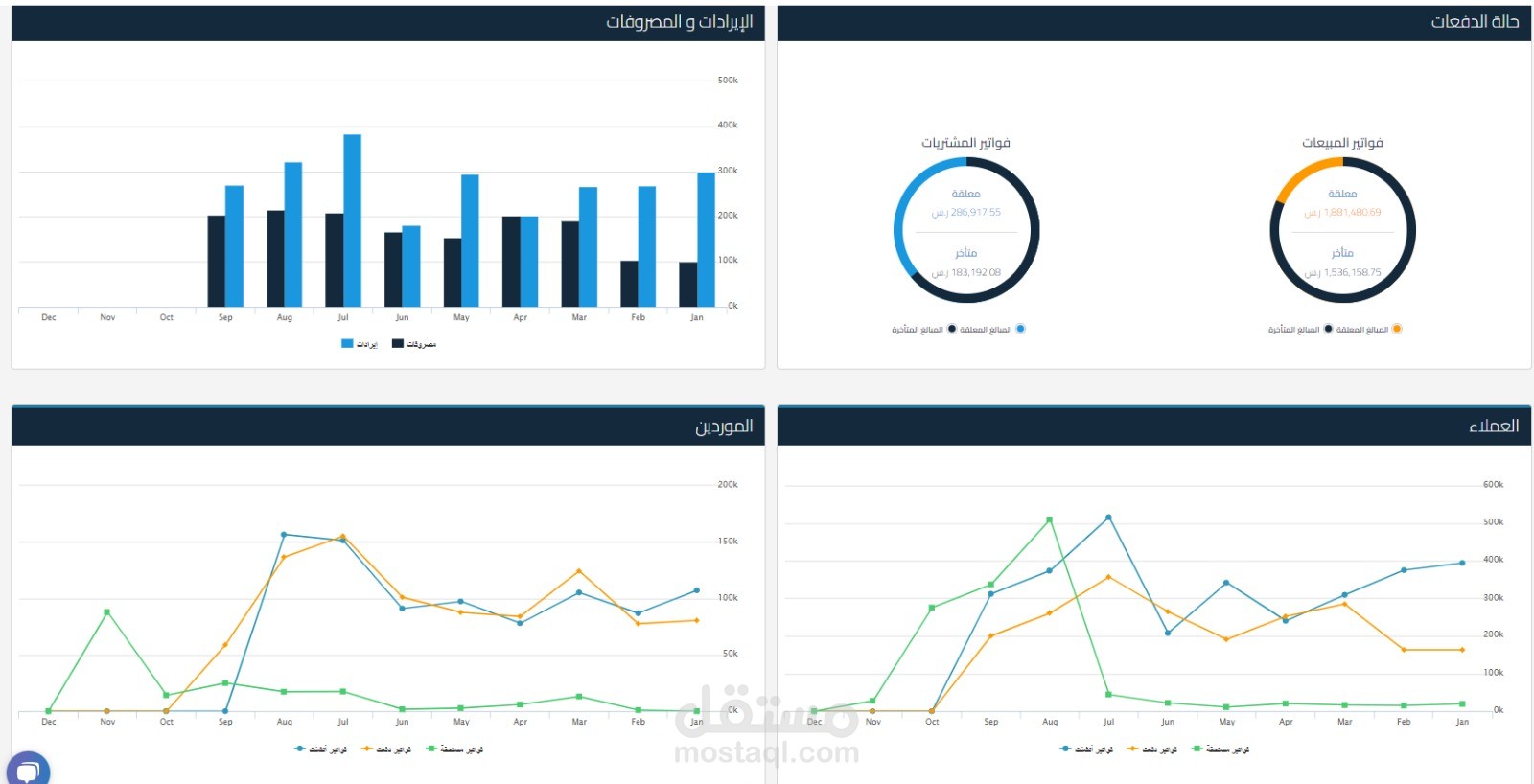The height and width of the screenshot is (784, 1534).
Task: Toggle فواتير مستحقة legend in الموردين chart
Action: (454, 749)
